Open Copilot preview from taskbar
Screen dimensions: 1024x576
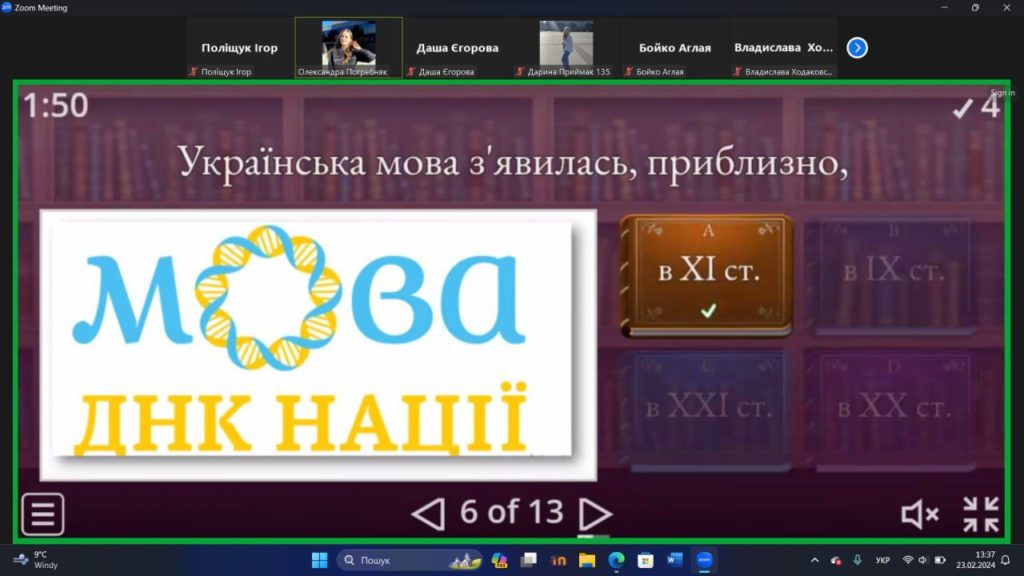(500, 560)
